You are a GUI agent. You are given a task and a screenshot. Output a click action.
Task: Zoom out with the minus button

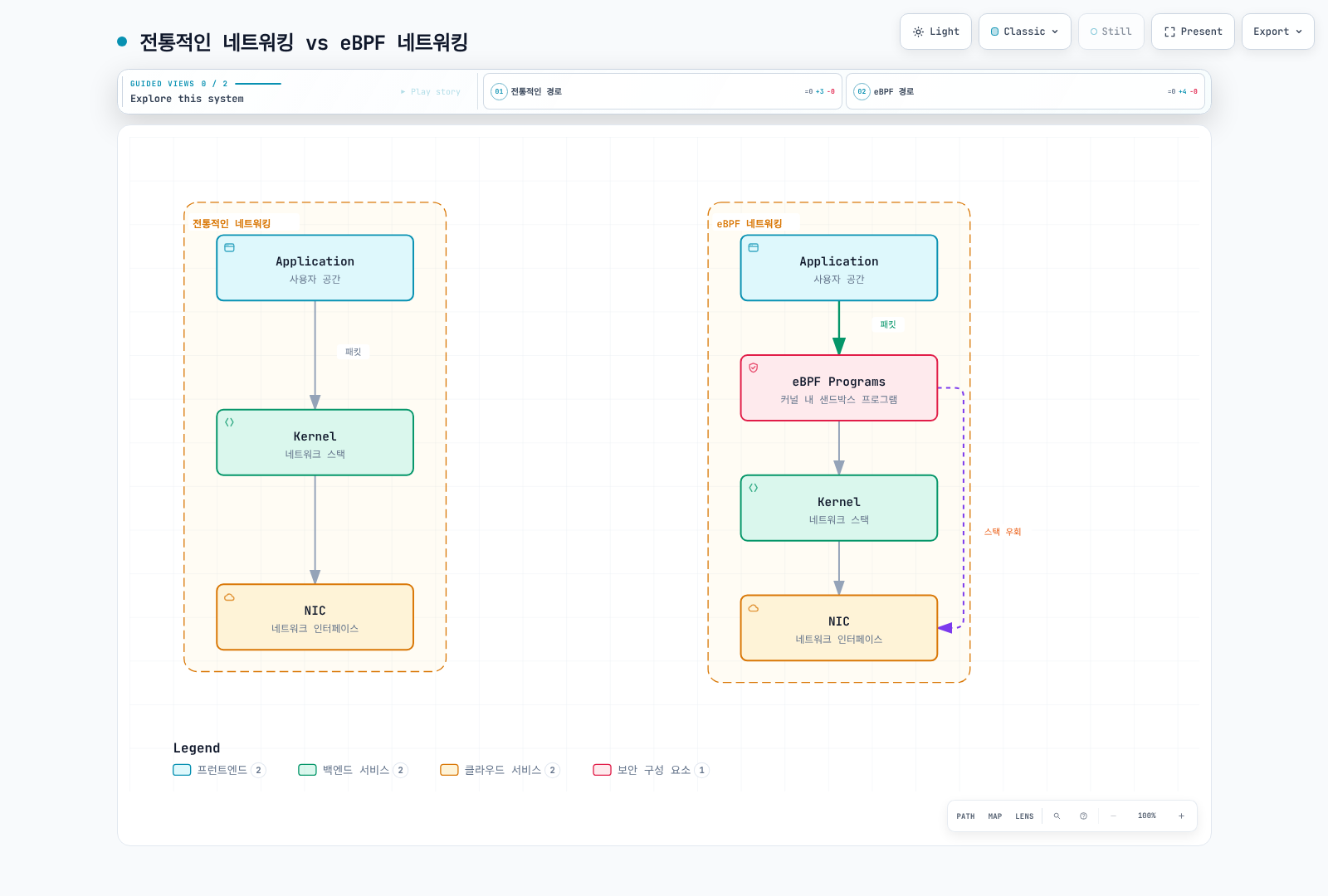coord(1113,816)
